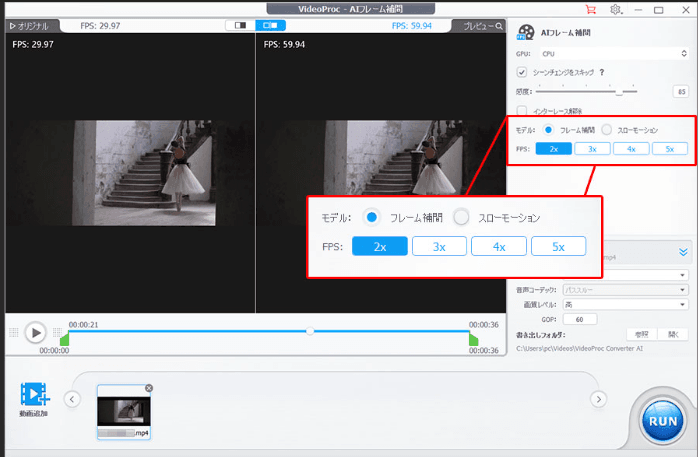Open the Preview (プレビュー) tab

(478, 25)
